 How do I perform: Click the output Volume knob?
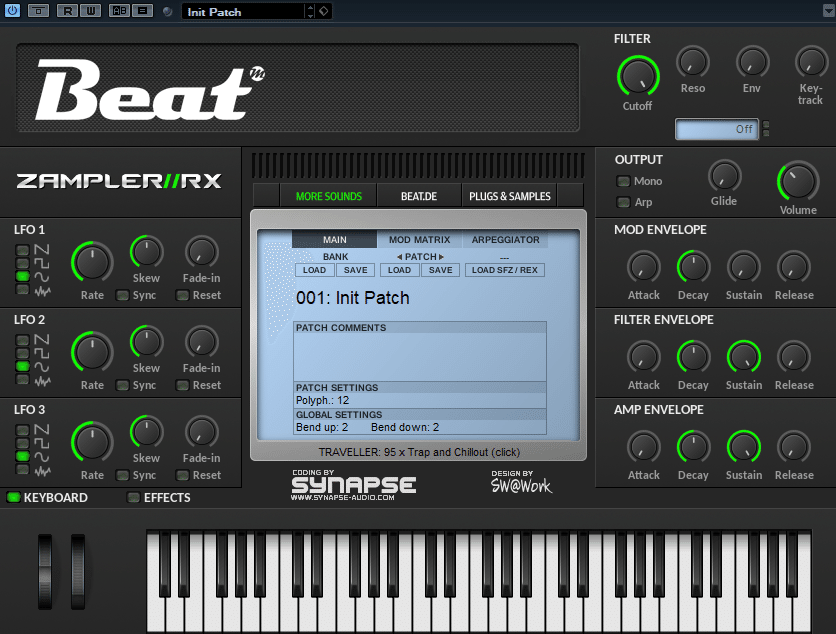tap(798, 181)
